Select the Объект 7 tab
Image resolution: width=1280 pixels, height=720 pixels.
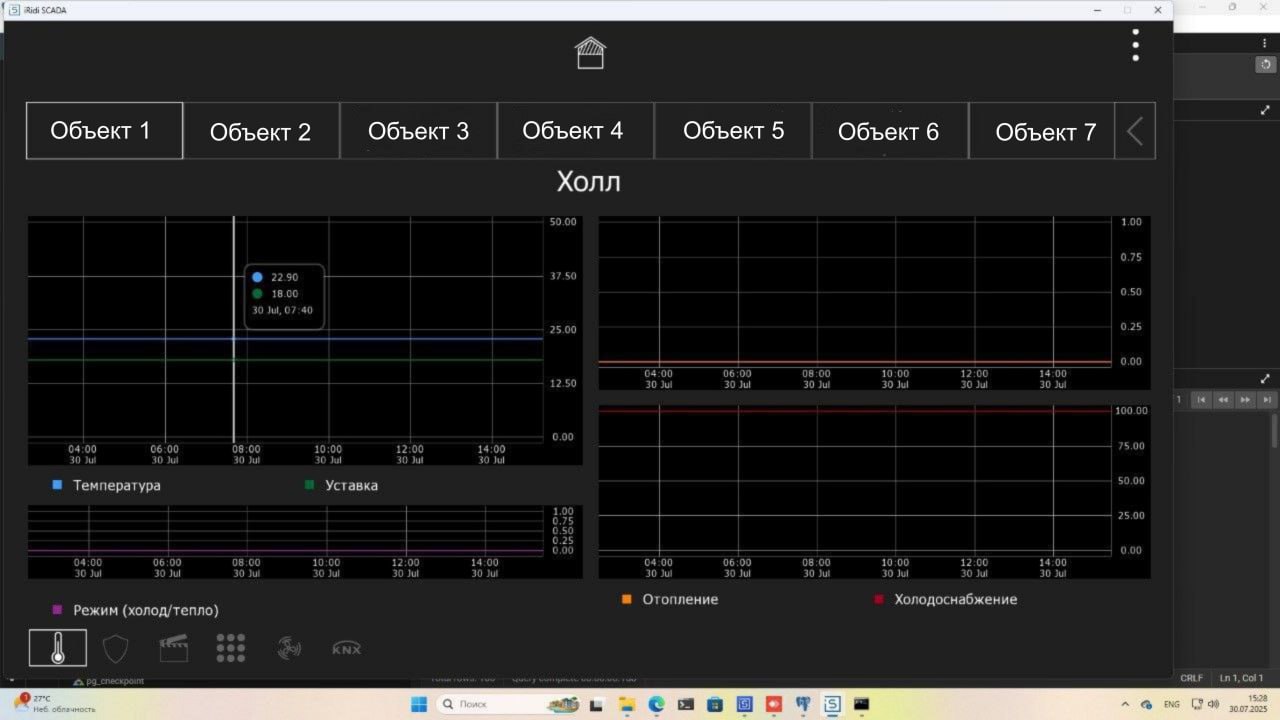[1045, 131]
